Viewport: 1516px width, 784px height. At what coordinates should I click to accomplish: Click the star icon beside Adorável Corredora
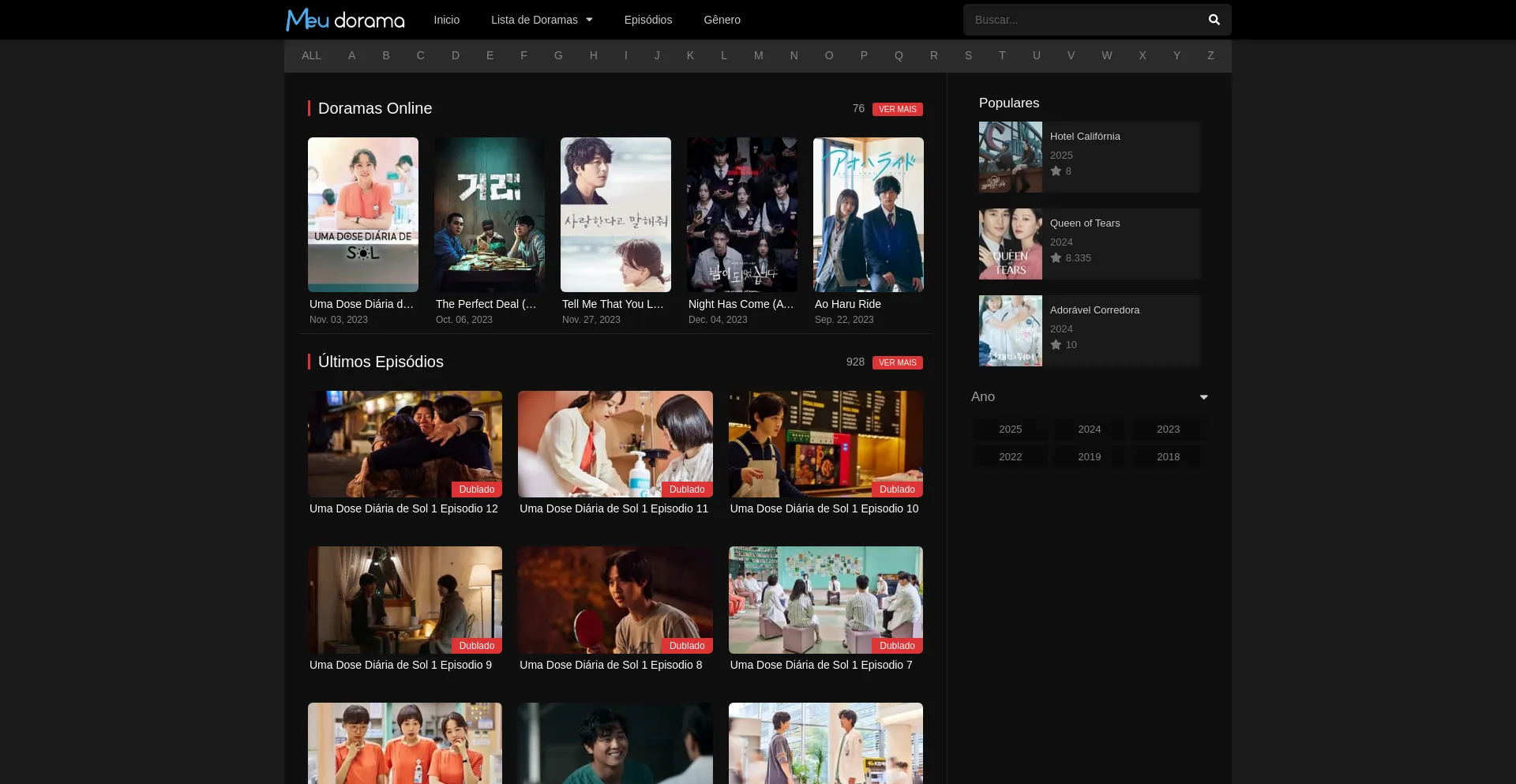[x=1056, y=344]
